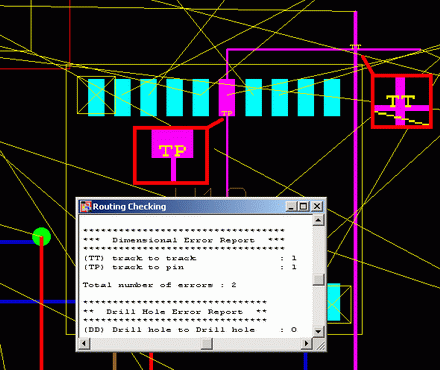Click the horizontal scrollbar right arrow
The height and width of the screenshot is (370, 440).
[x=307, y=343]
